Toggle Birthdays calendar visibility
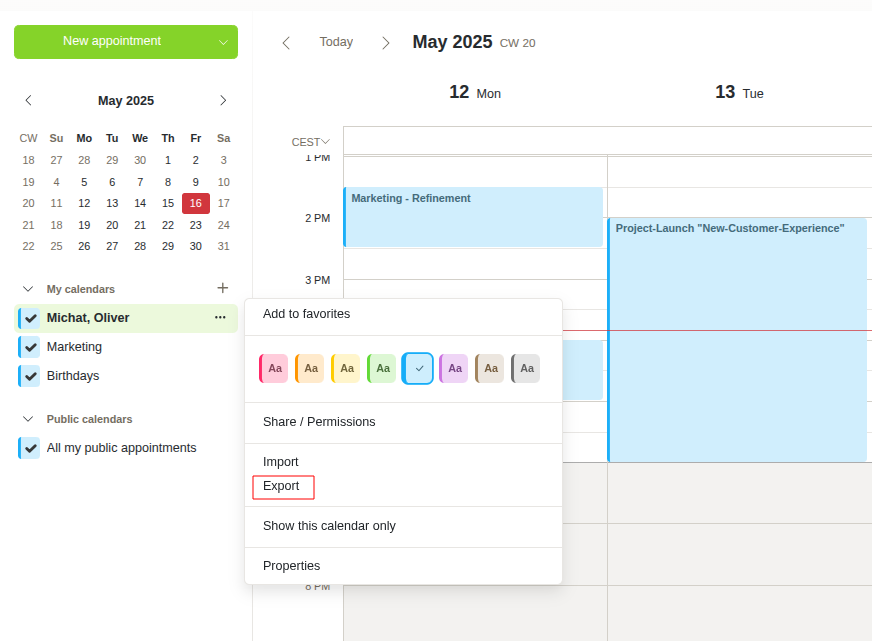Image resolution: width=872 pixels, height=641 pixels. (31, 376)
